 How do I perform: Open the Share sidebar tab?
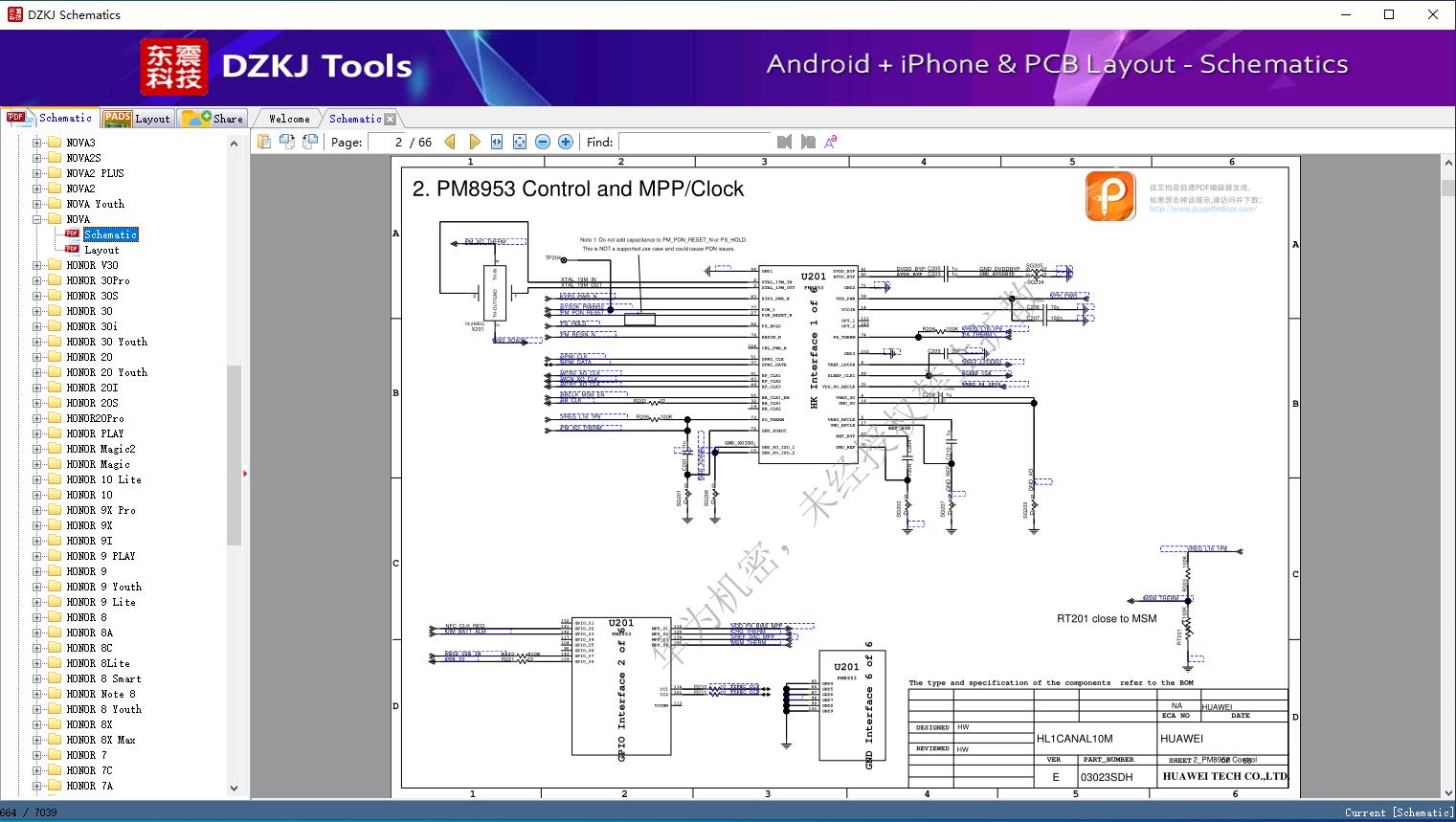coord(213,119)
